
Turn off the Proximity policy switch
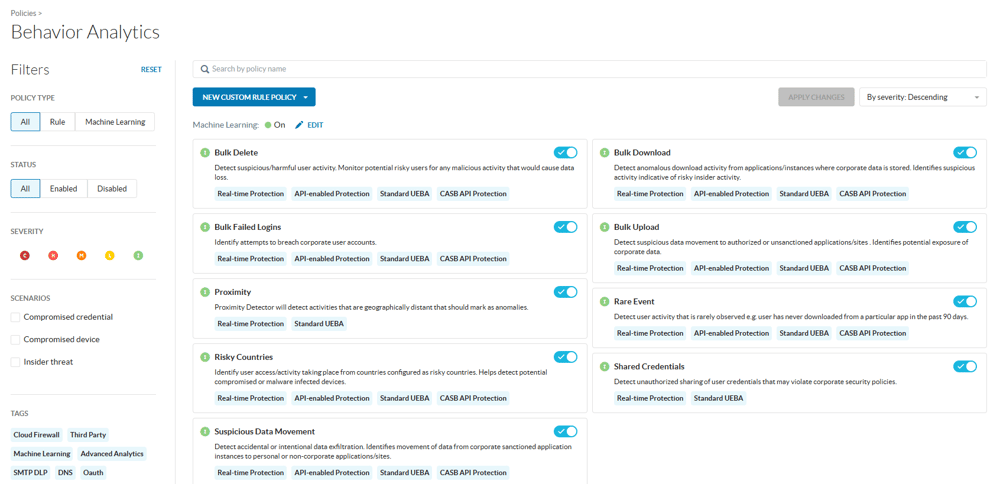(565, 292)
